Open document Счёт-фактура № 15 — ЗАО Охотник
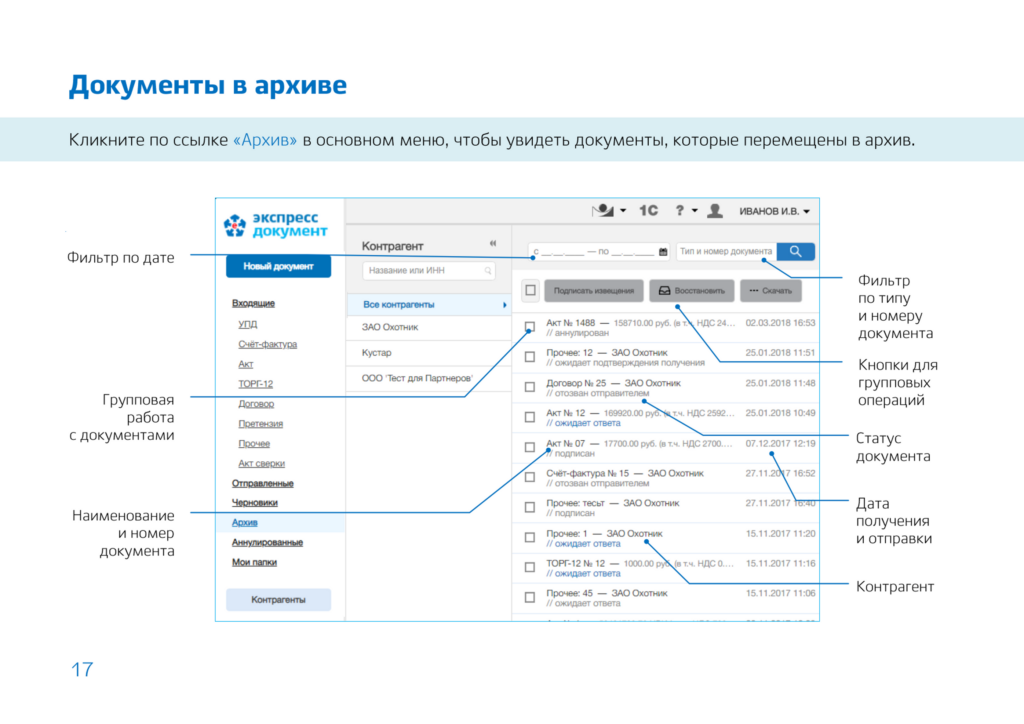 tap(625, 473)
